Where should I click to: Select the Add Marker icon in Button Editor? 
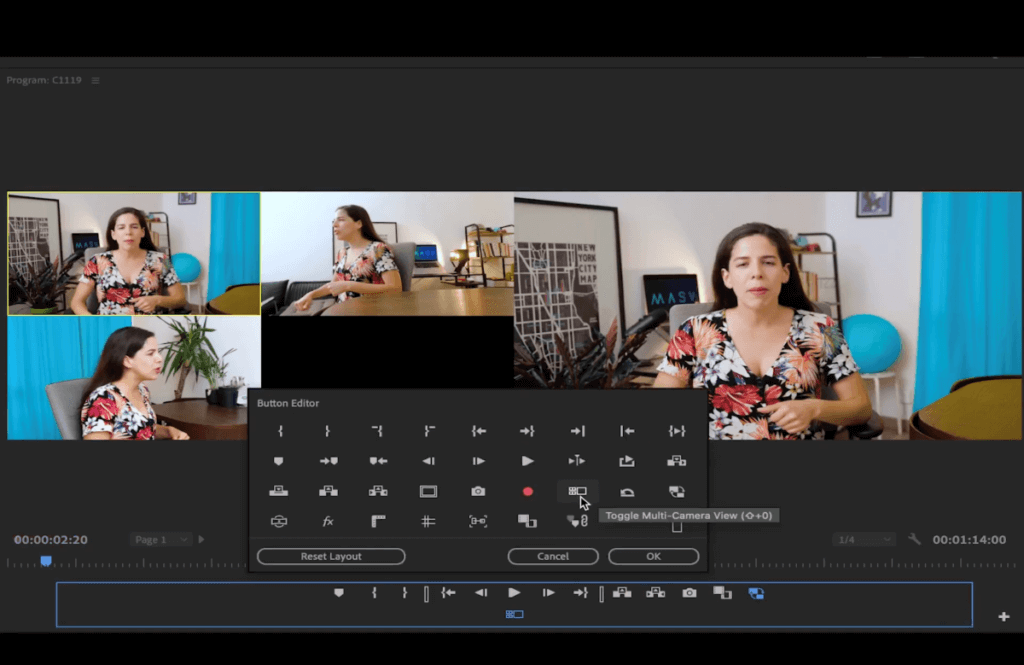pos(279,460)
